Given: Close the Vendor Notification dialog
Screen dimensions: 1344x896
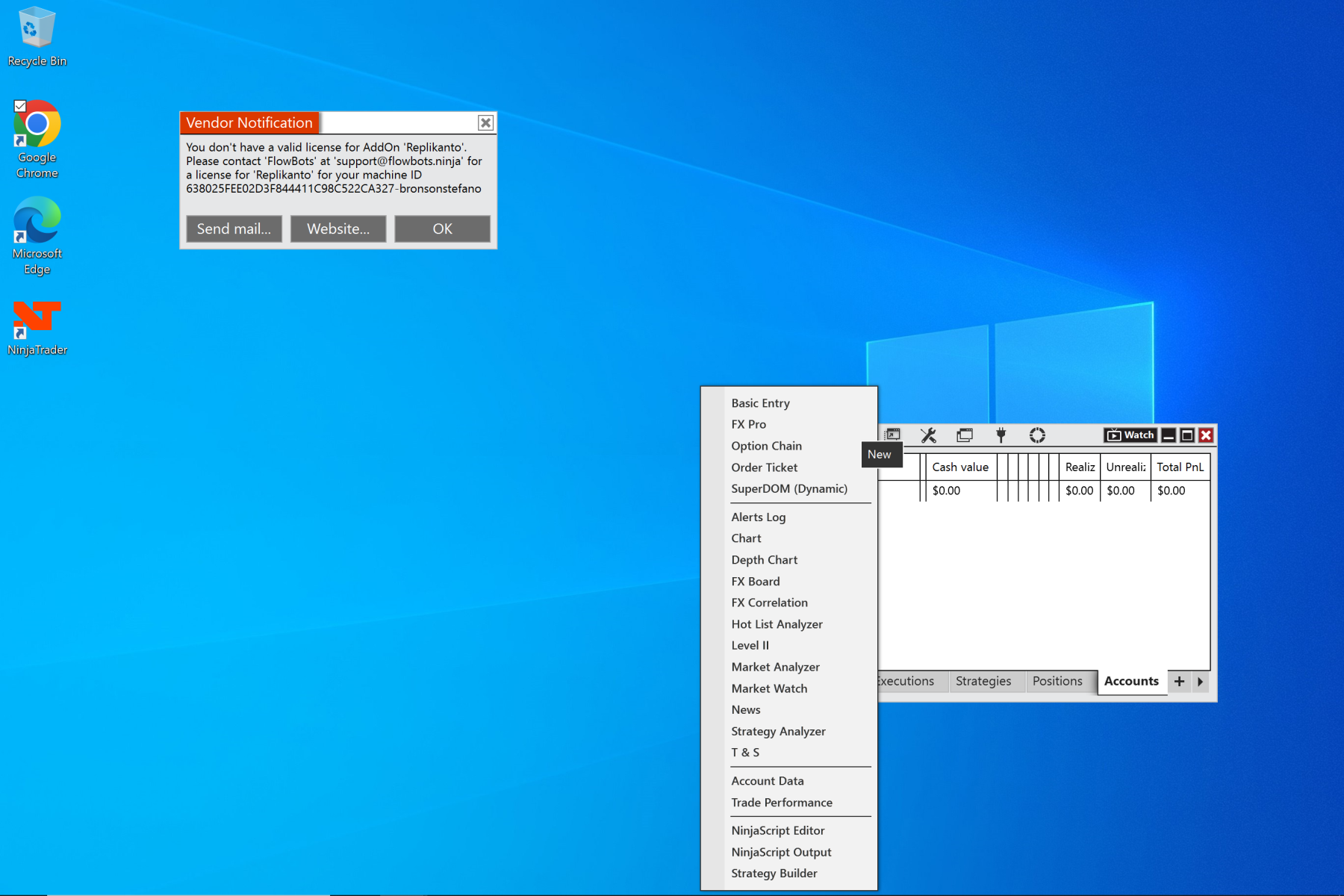Looking at the screenshot, I should (x=485, y=122).
